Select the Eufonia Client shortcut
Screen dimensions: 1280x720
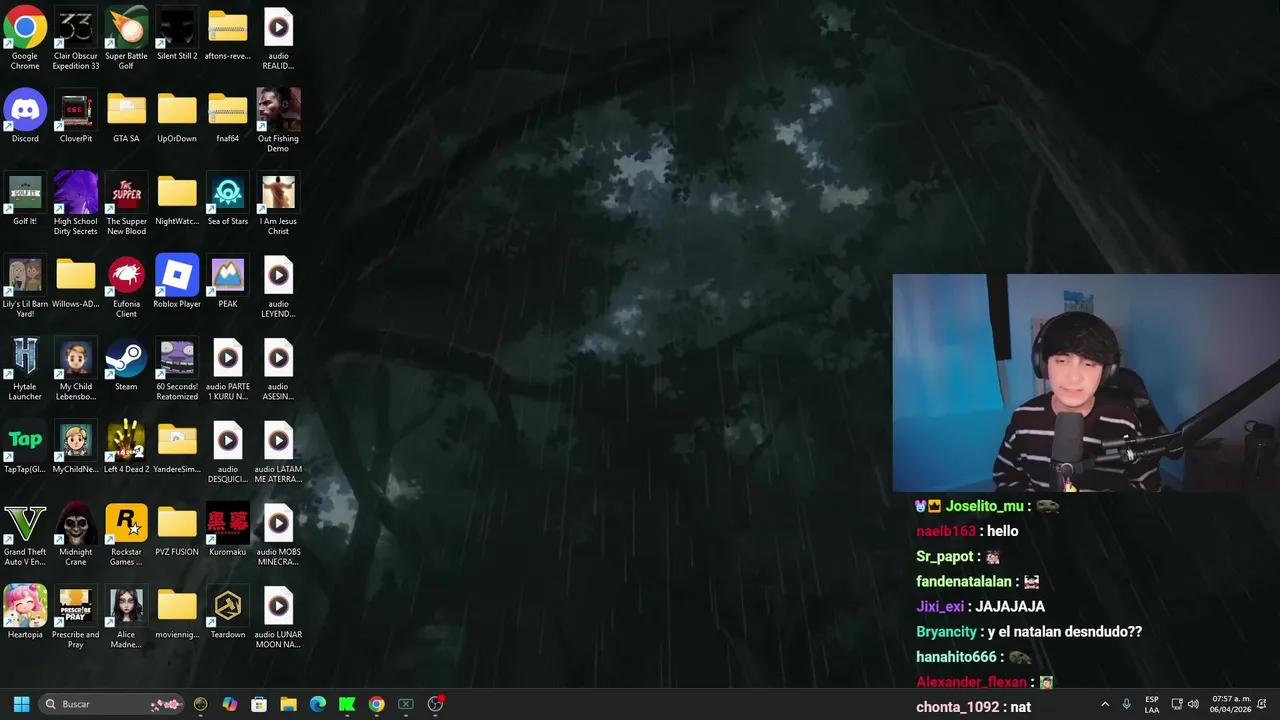point(126,287)
